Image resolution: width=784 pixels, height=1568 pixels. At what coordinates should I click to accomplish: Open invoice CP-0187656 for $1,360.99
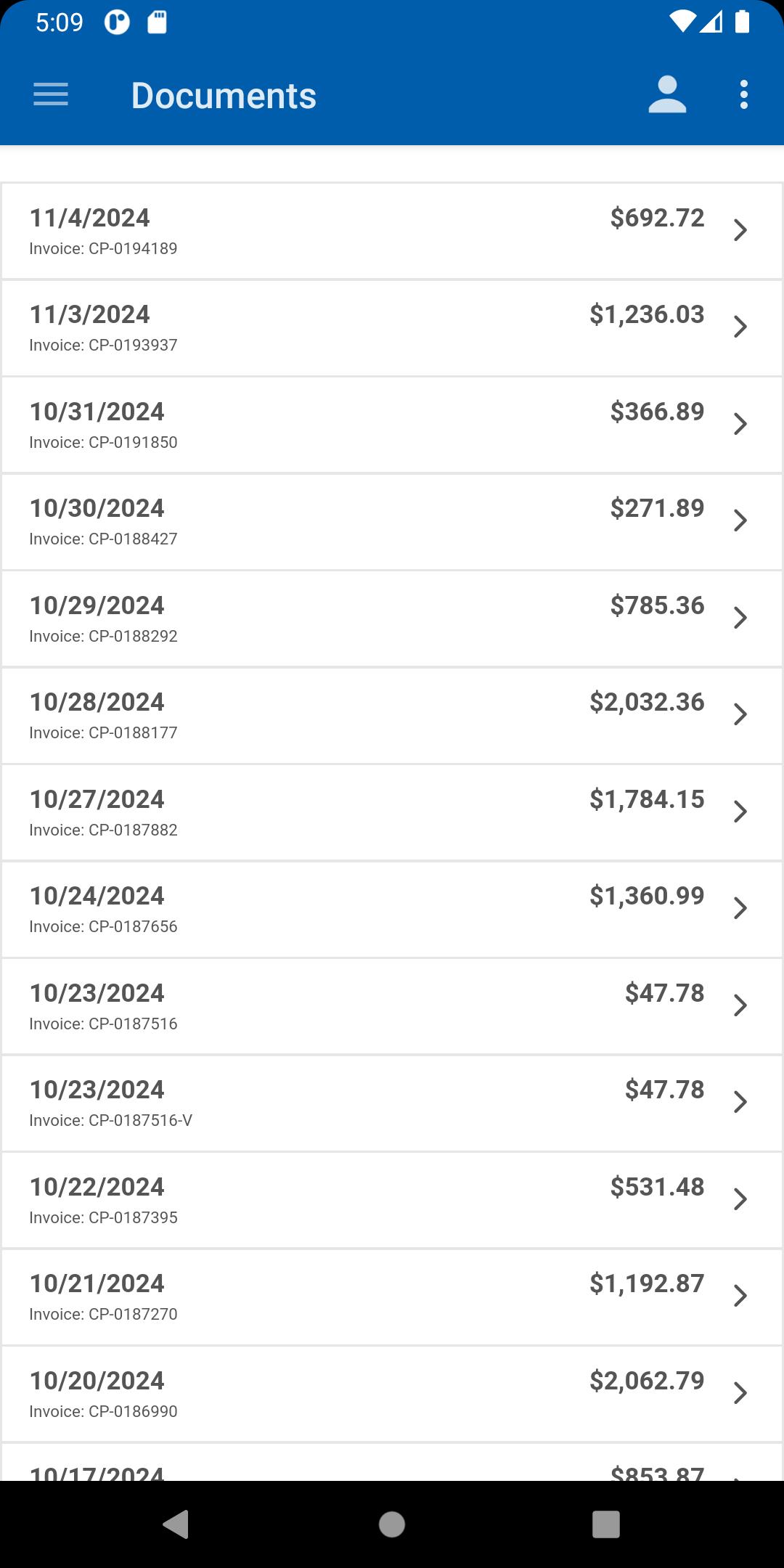[x=392, y=910]
